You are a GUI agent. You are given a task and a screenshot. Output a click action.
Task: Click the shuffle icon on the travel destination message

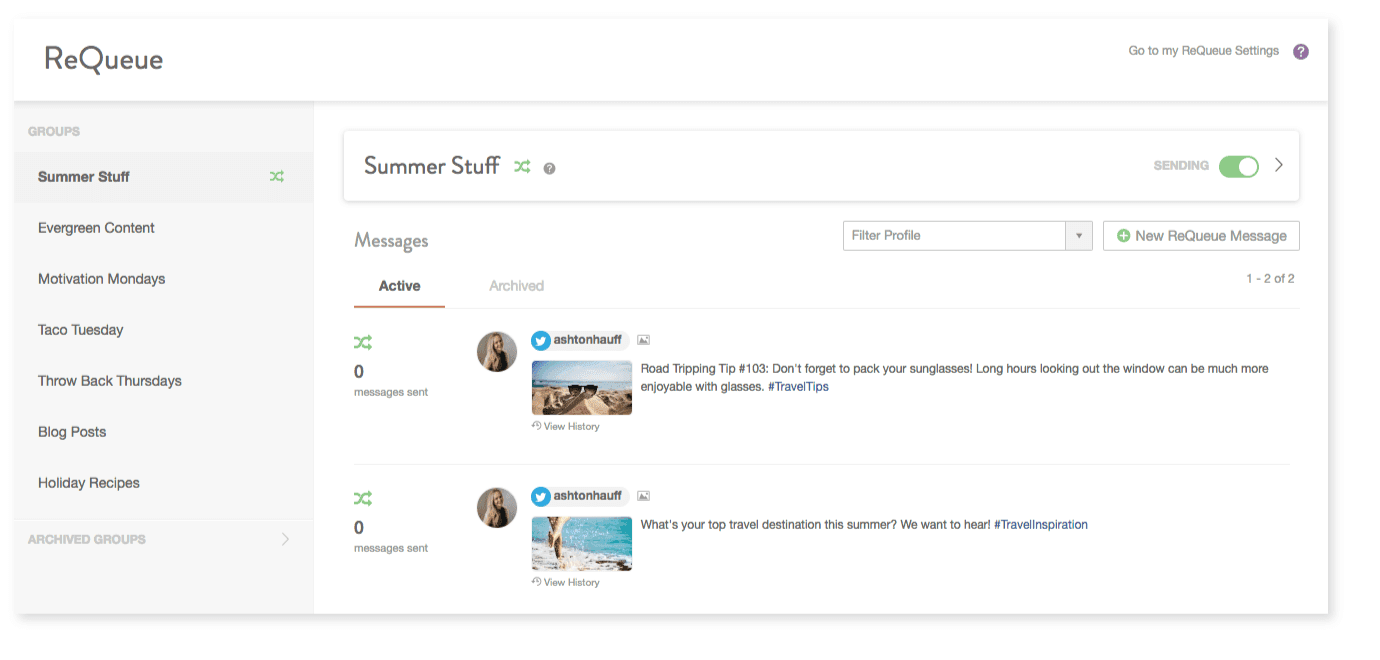click(x=363, y=498)
